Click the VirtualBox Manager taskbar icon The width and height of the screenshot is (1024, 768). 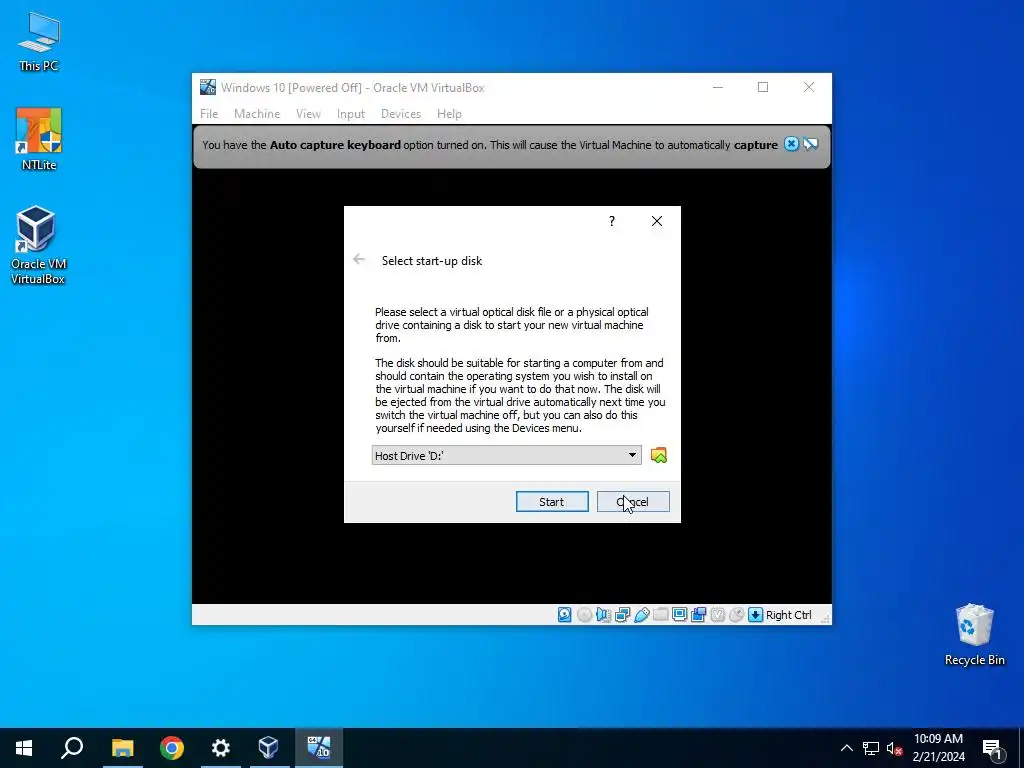click(269, 748)
